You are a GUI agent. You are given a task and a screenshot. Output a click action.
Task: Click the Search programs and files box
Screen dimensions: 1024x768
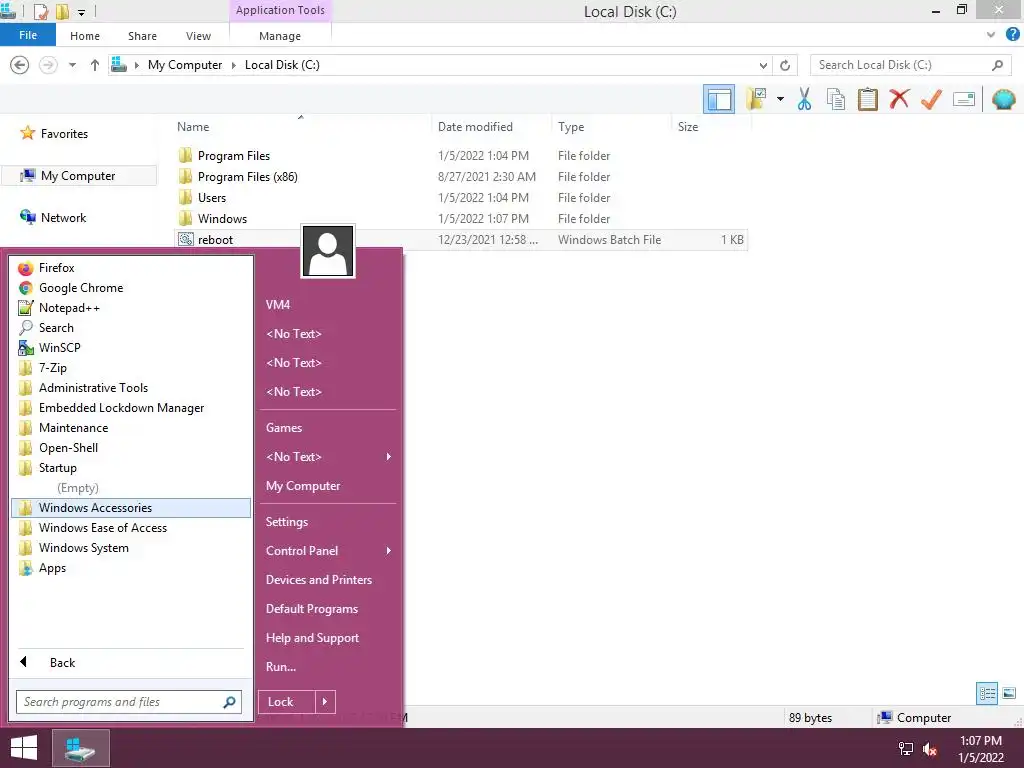[x=129, y=702]
